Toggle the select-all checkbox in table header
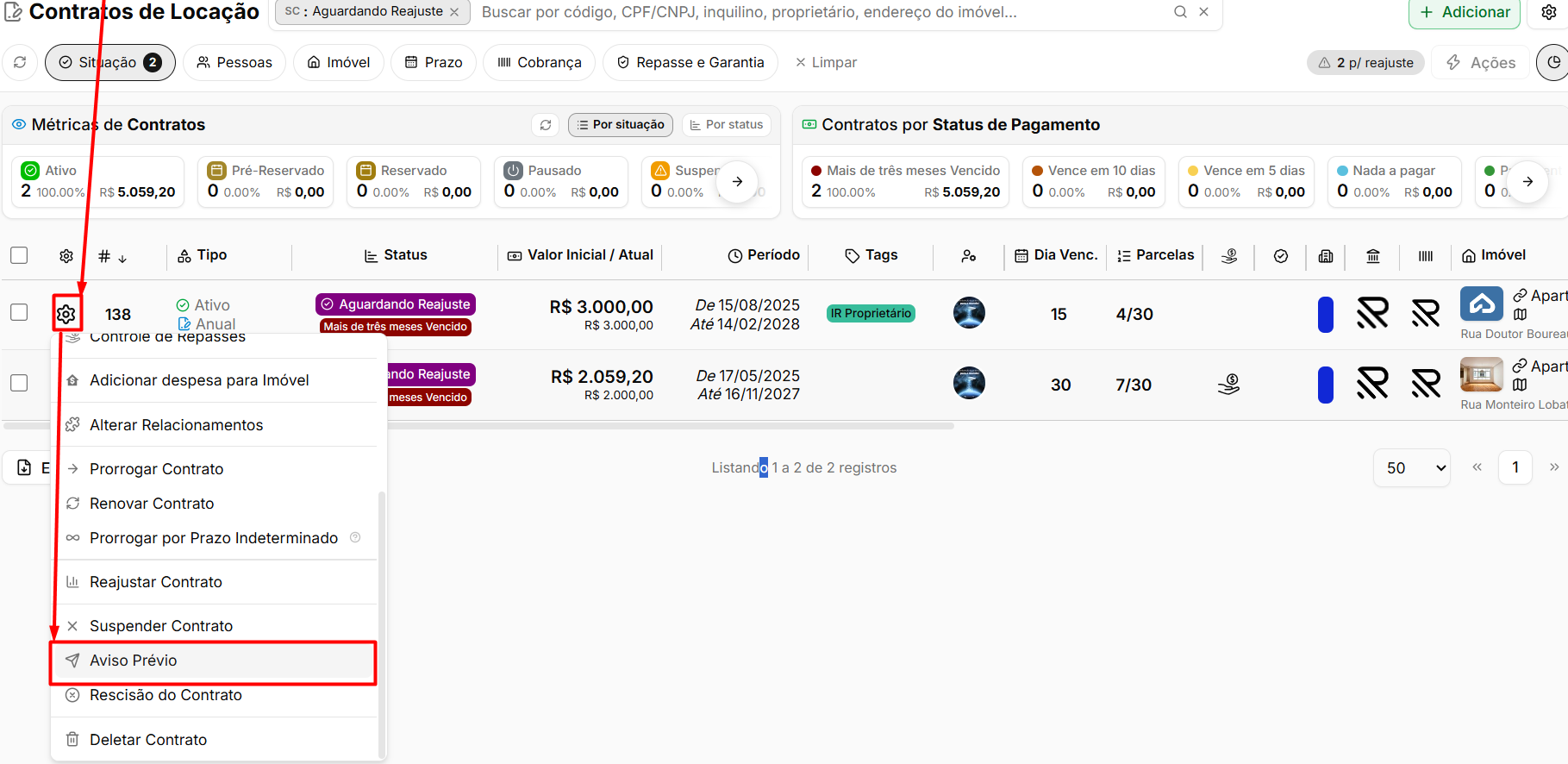The width and height of the screenshot is (1568, 764). pos(19,255)
